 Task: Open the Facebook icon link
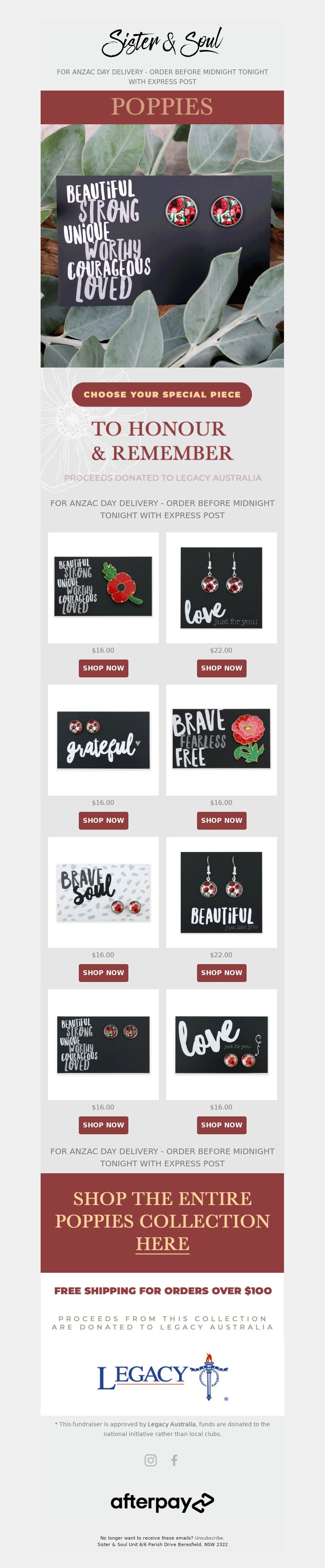tap(174, 1460)
